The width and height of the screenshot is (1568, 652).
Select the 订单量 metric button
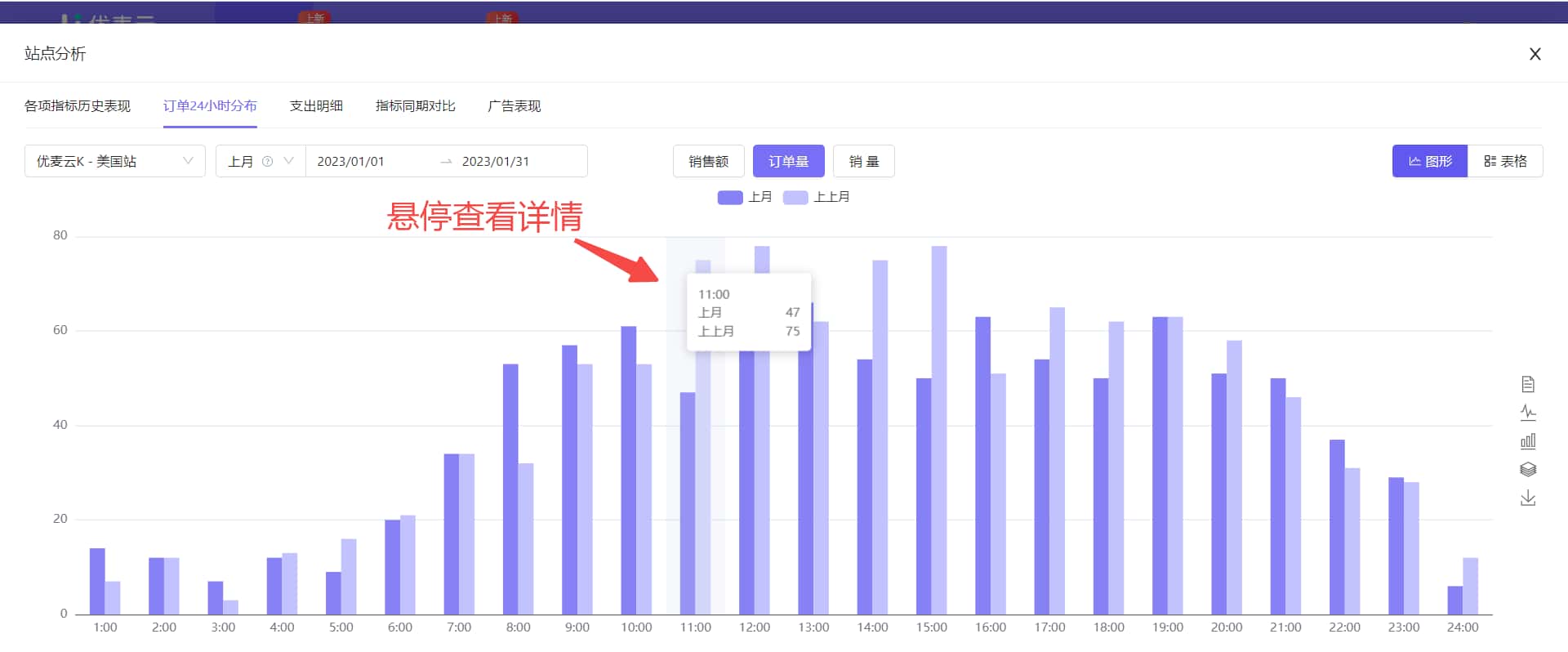pyautogui.click(x=788, y=161)
